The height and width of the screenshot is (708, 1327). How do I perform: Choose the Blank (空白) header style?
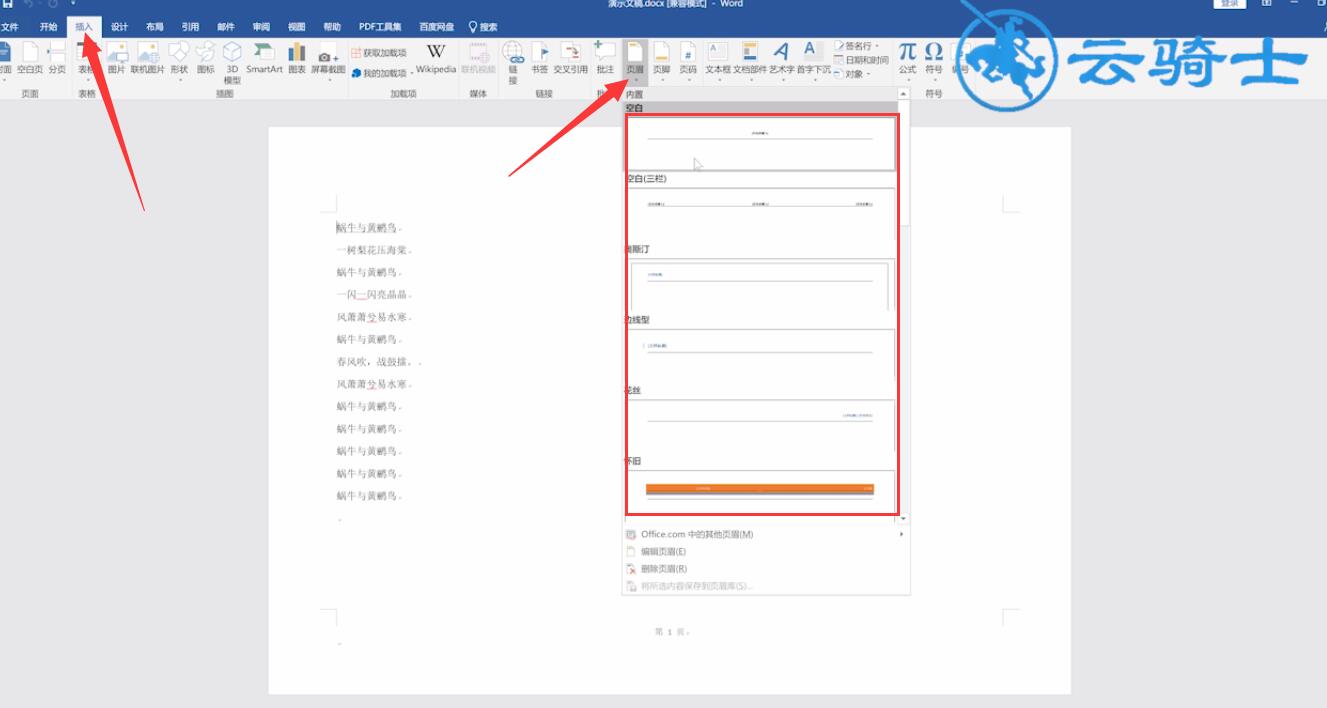tap(761, 143)
